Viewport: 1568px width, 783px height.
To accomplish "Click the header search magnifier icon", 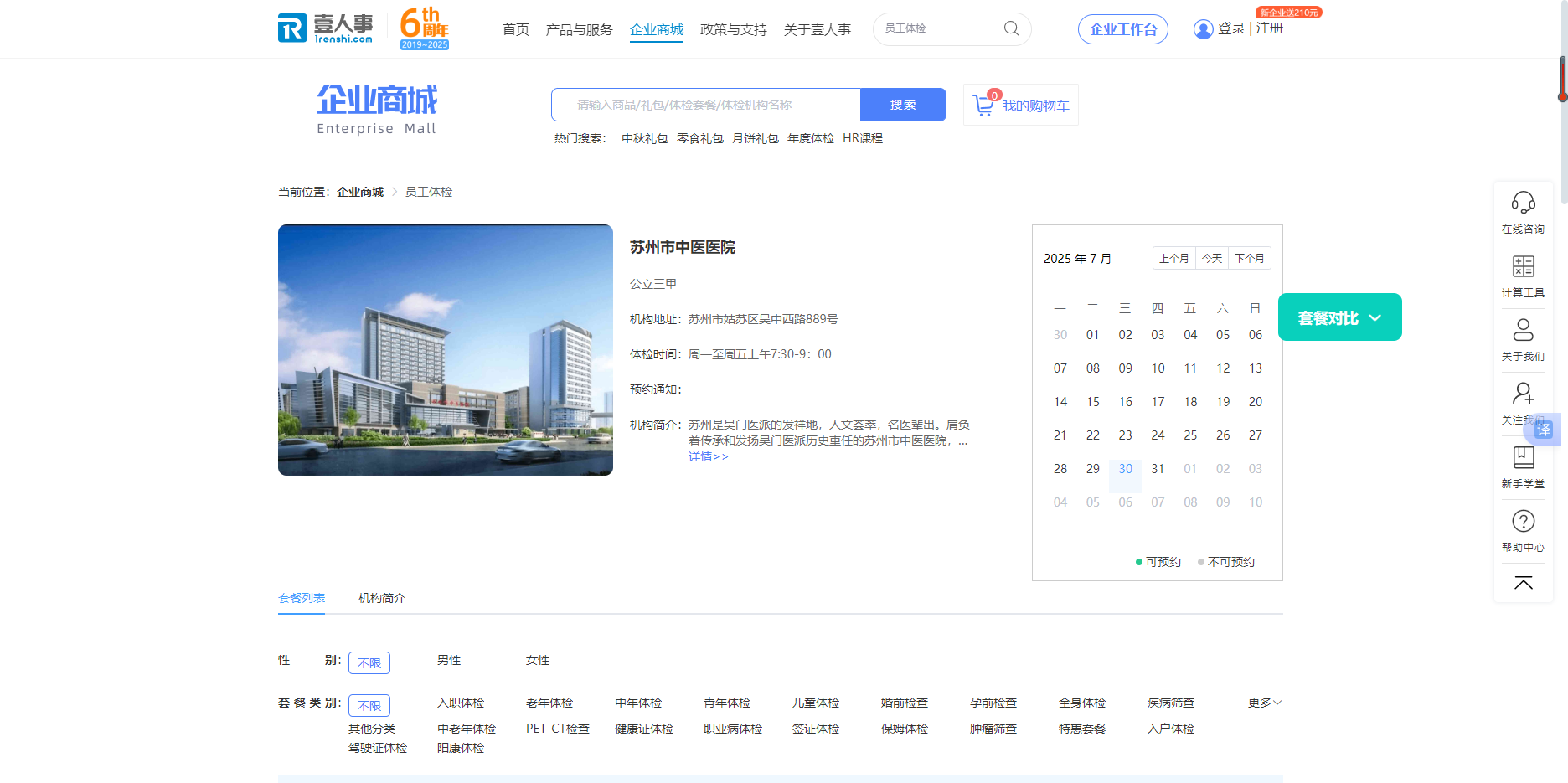I will point(1012,28).
